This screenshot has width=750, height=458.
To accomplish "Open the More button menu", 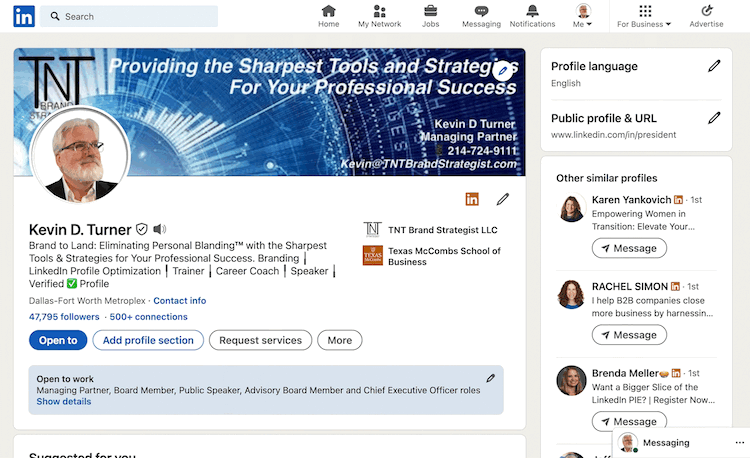I will point(340,340).
